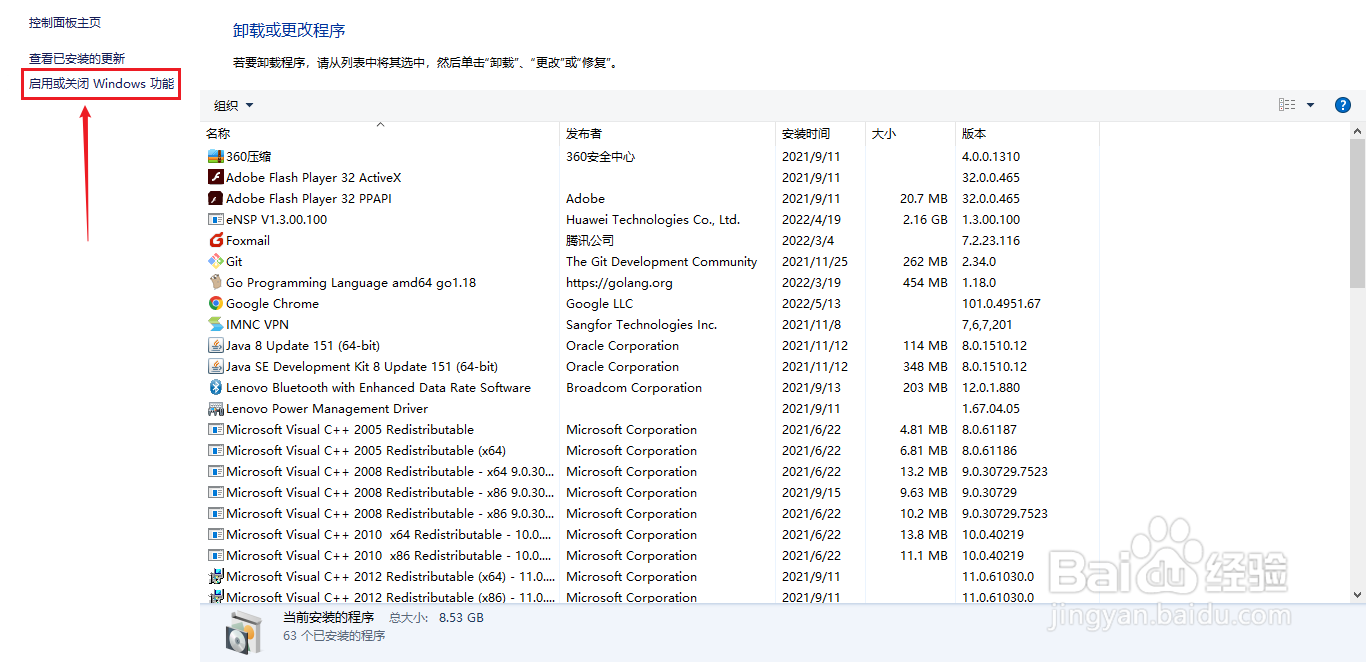Select the Microsoft Visual C++ 2005 Redistributable row
The width and height of the screenshot is (1366, 662).
tap(650, 429)
